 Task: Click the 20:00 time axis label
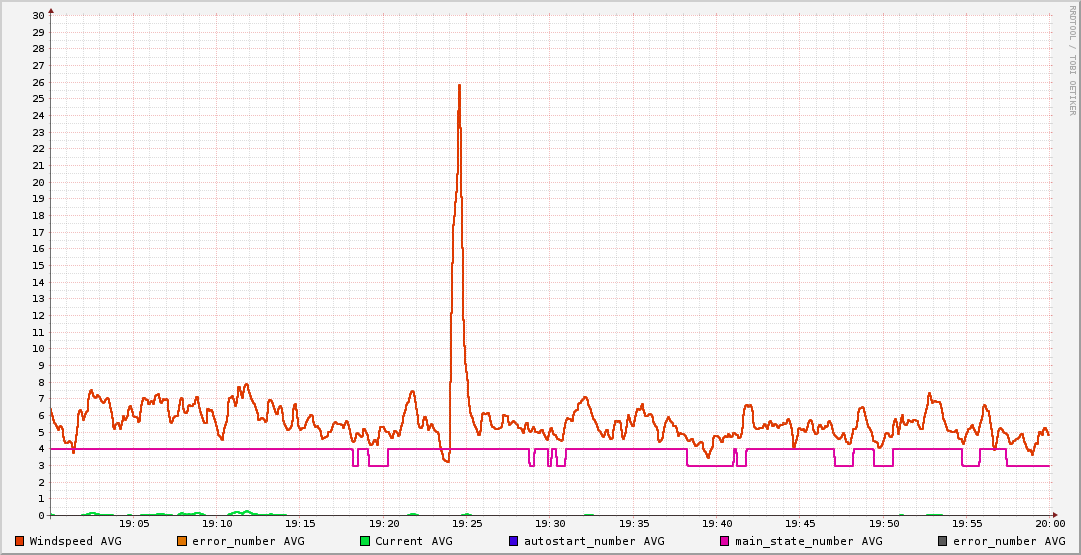tap(1049, 523)
